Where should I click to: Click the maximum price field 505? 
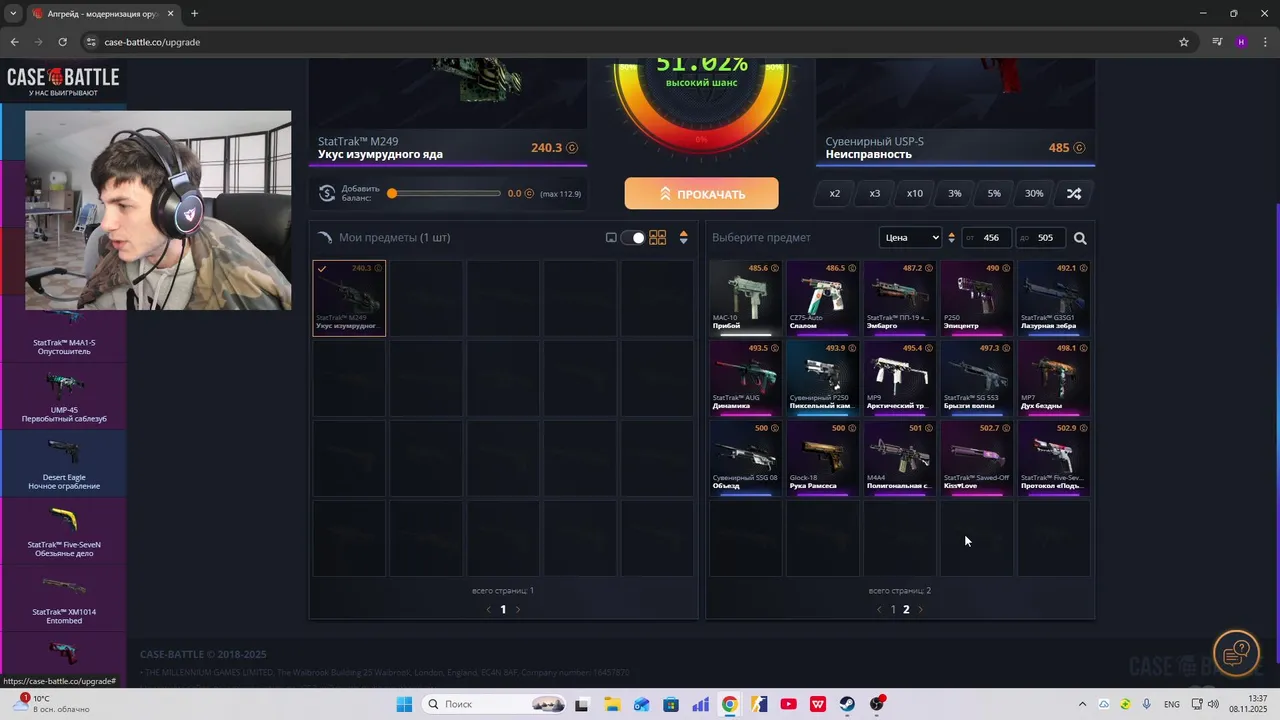pyautogui.click(x=1039, y=238)
